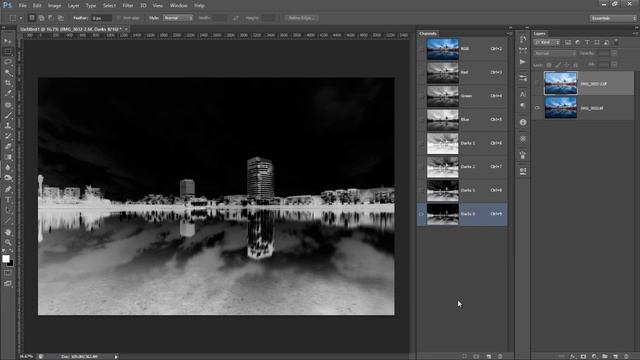Open the tool preset picker arrow

pyautogui.click(x=21, y=18)
